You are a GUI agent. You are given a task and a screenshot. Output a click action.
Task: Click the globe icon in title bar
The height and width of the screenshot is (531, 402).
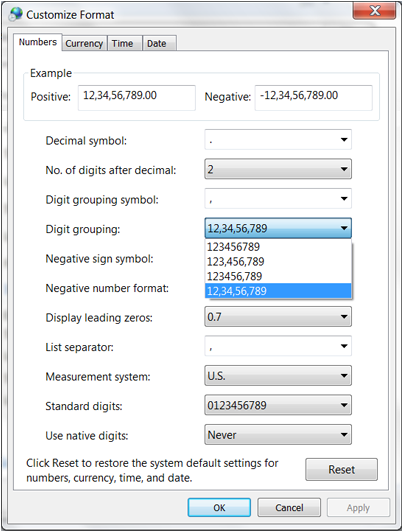click(16, 14)
